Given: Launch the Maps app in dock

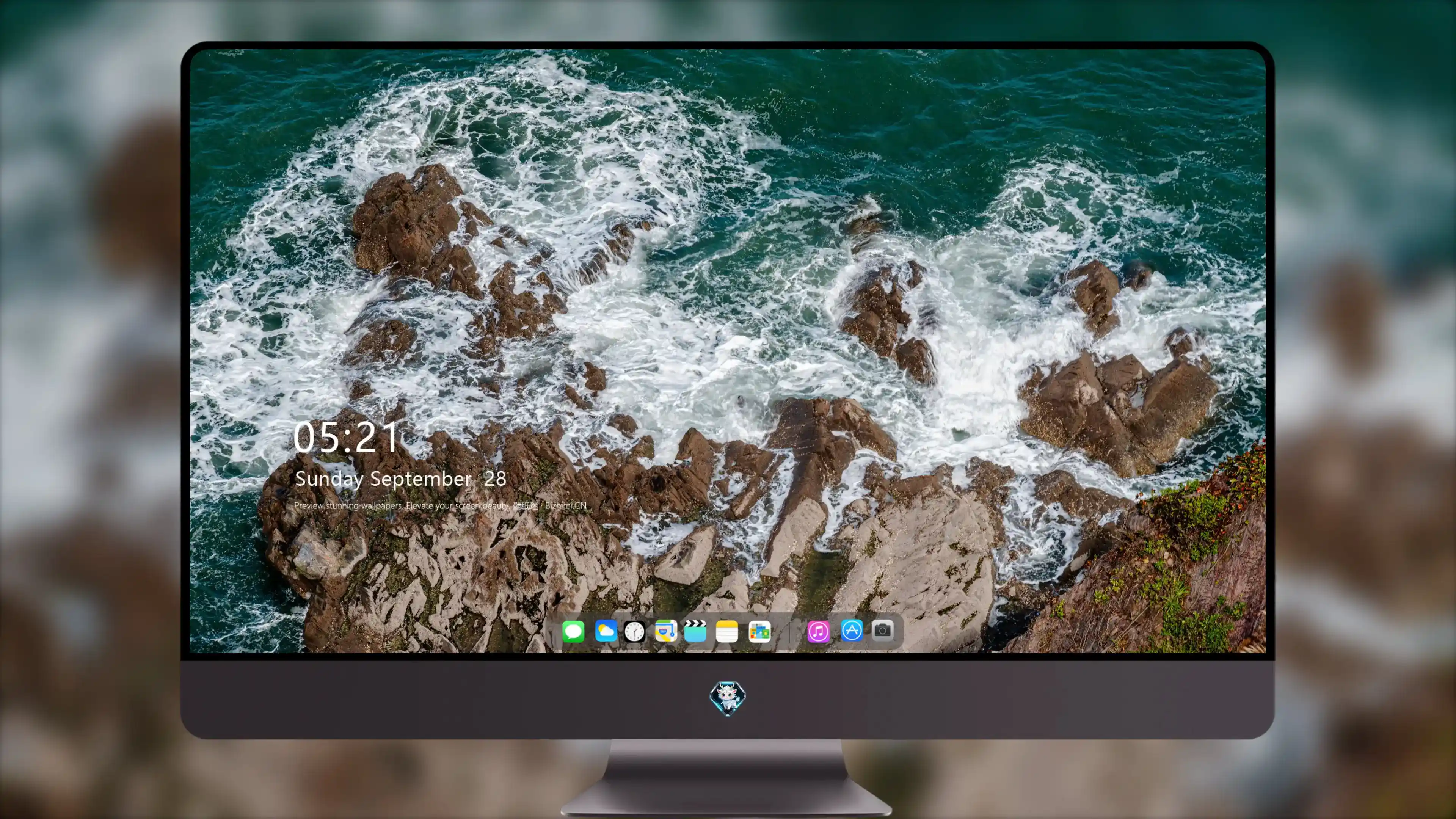Looking at the screenshot, I should tap(666, 631).
